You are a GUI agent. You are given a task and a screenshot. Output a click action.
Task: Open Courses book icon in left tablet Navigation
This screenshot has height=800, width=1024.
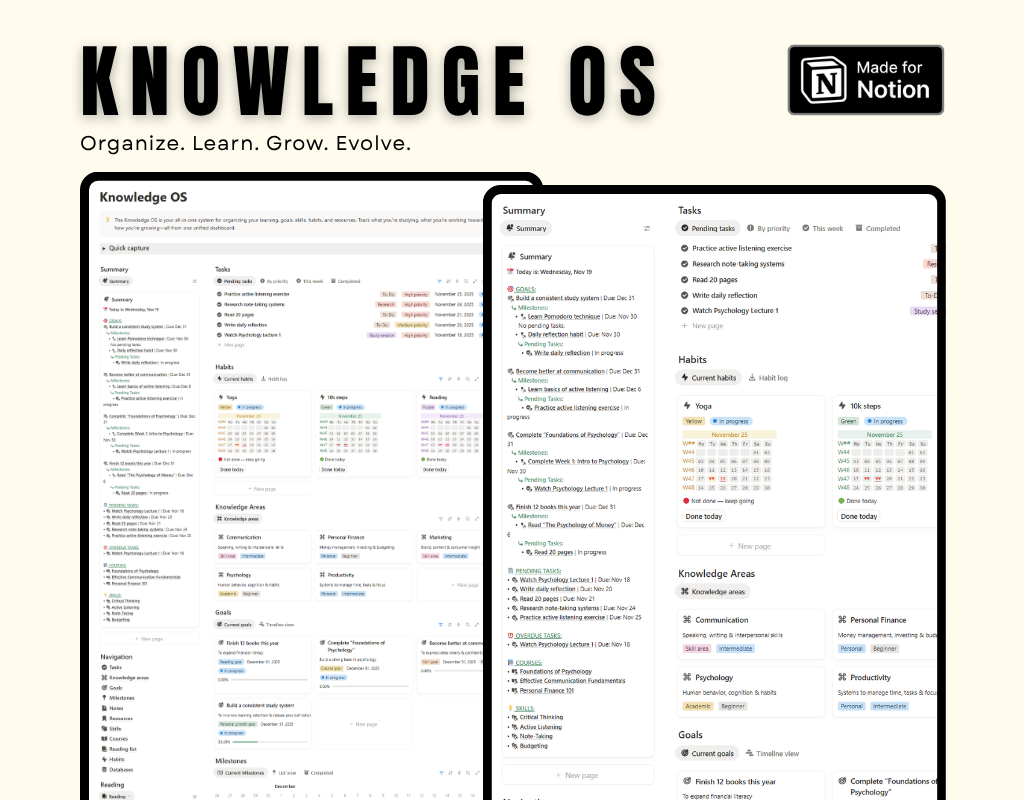point(104,739)
